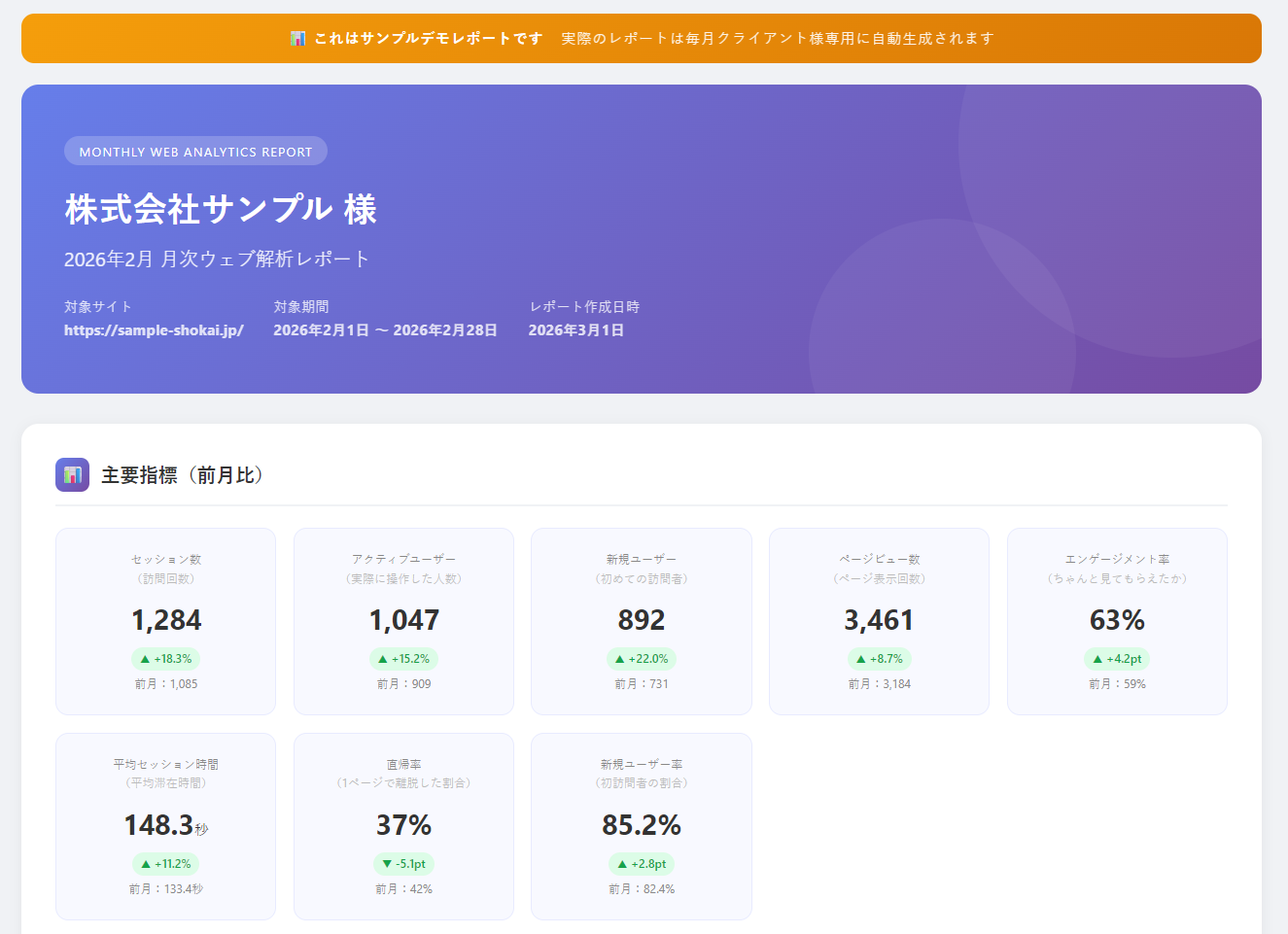The width and height of the screenshot is (1288, 934).
Task: Select the new user rate value 85.2%
Action: click(x=642, y=825)
